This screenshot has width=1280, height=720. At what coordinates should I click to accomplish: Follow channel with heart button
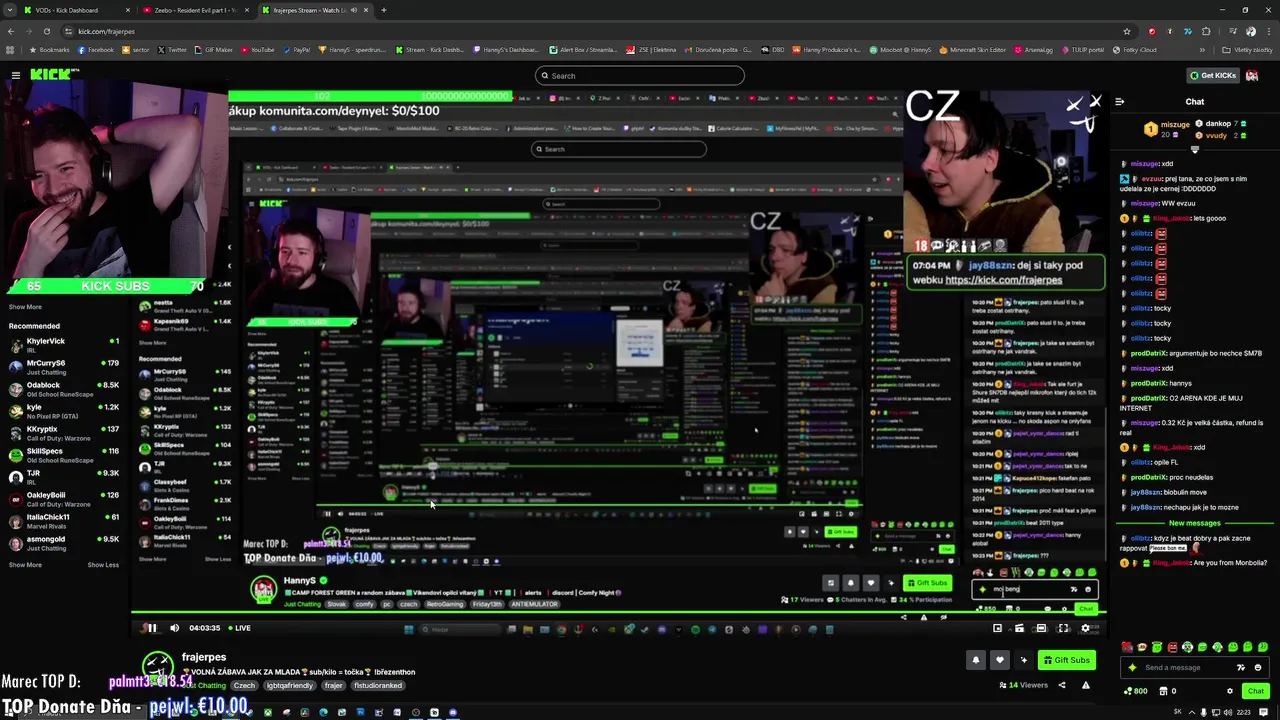point(999,660)
